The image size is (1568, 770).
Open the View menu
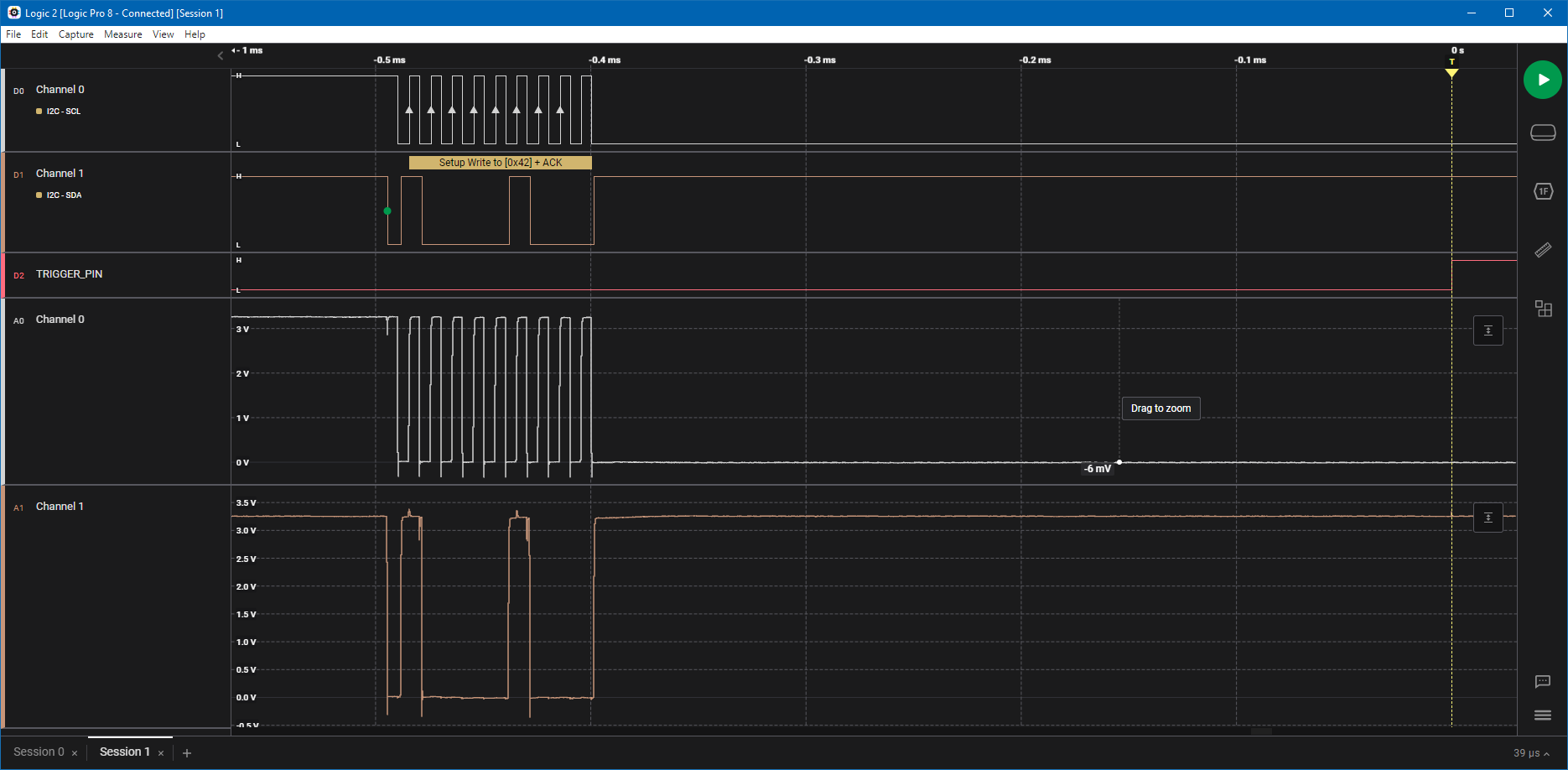click(x=163, y=34)
